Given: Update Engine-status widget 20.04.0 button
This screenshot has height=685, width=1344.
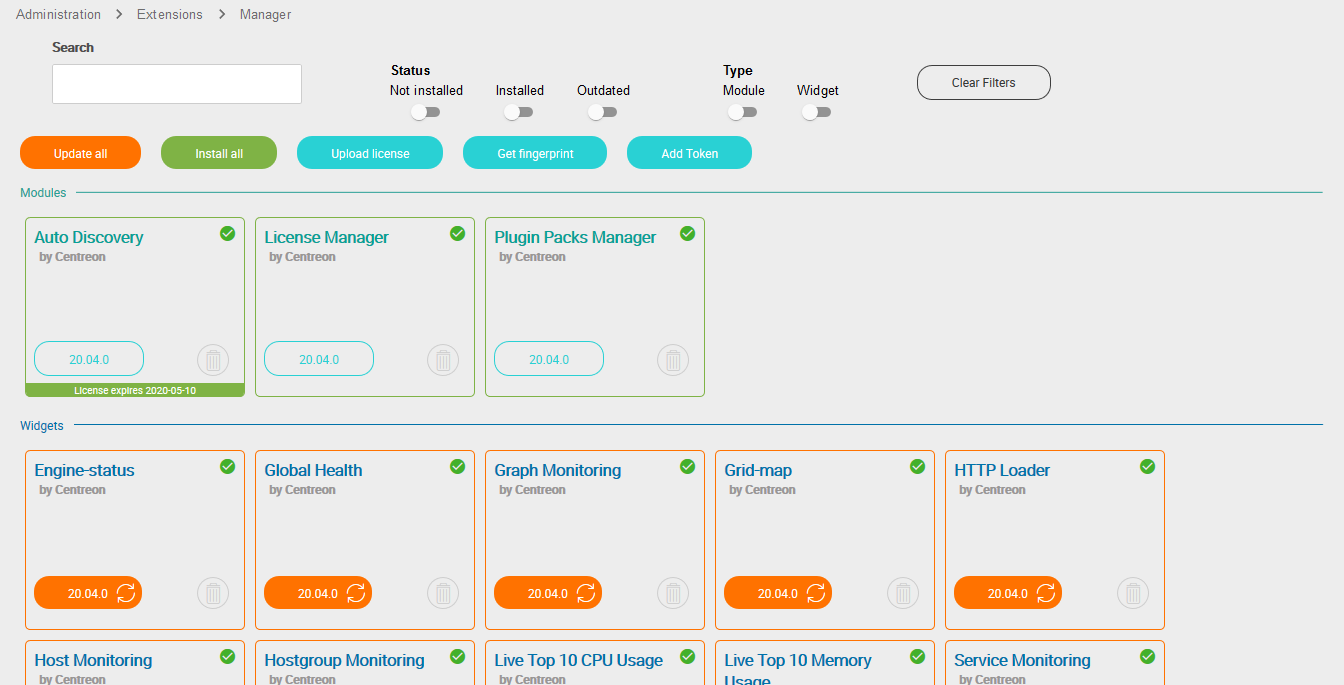Looking at the screenshot, I should [88, 593].
